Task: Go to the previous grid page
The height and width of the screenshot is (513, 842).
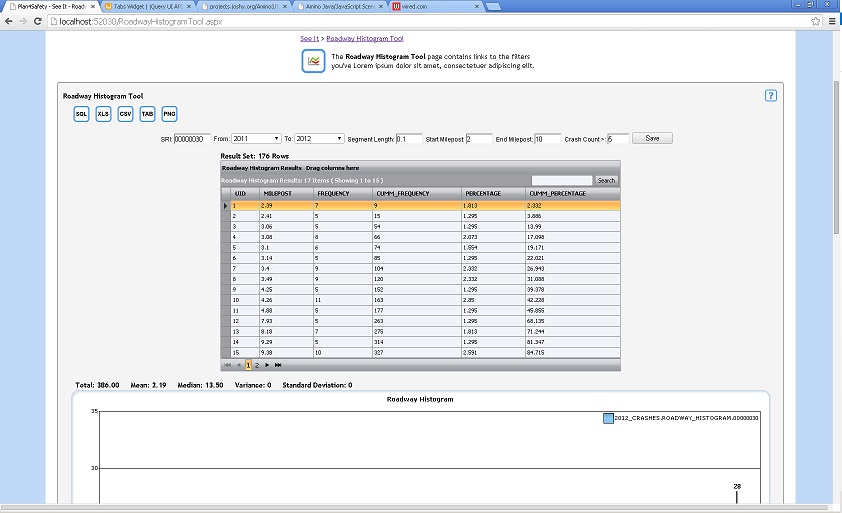Action: click(238, 365)
